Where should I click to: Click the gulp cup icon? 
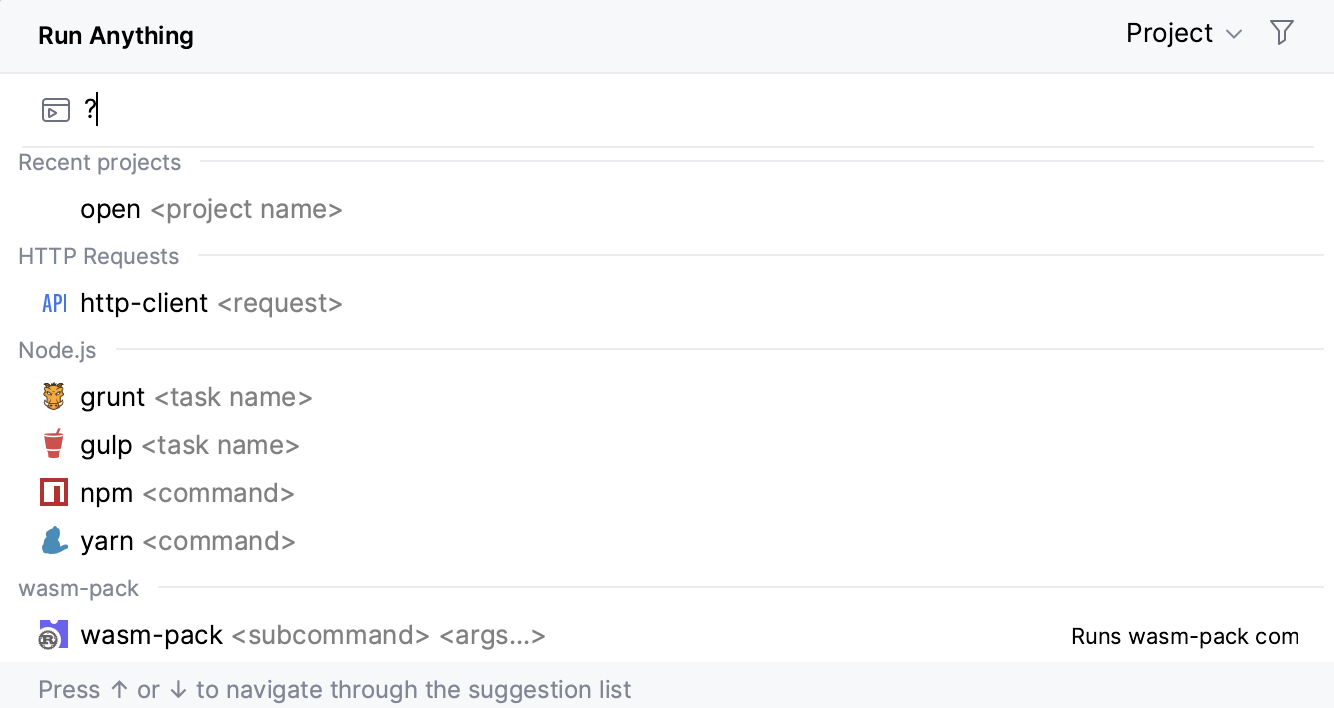[53, 444]
